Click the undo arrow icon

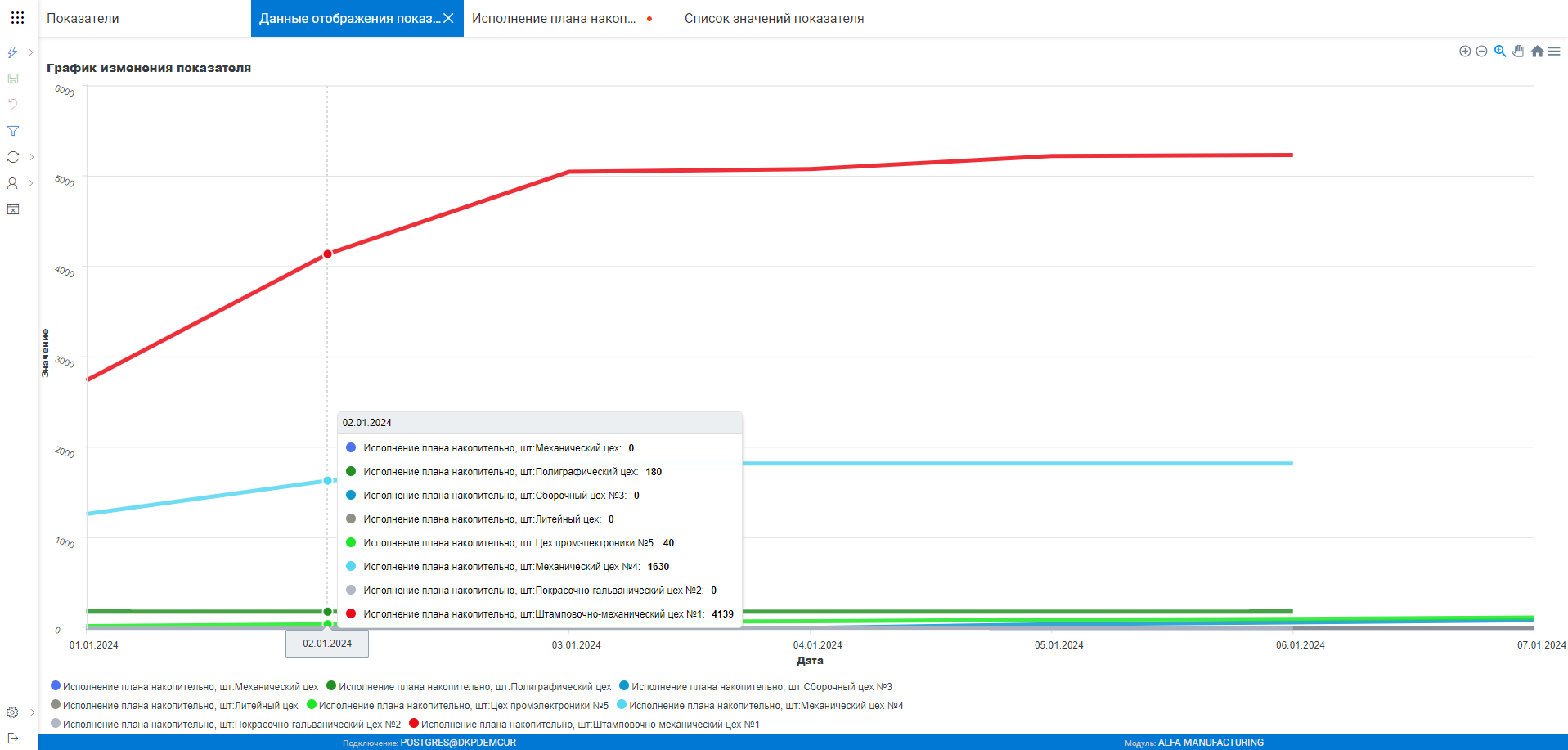pyautogui.click(x=12, y=105)
